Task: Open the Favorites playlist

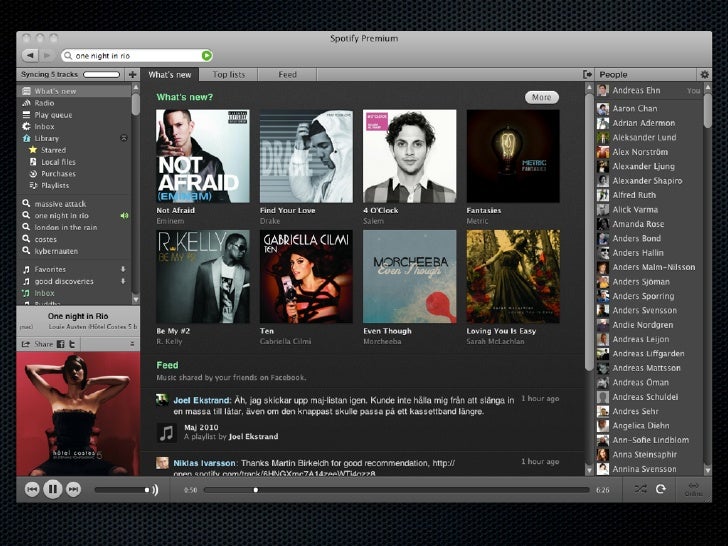Action: coord(50,269)
